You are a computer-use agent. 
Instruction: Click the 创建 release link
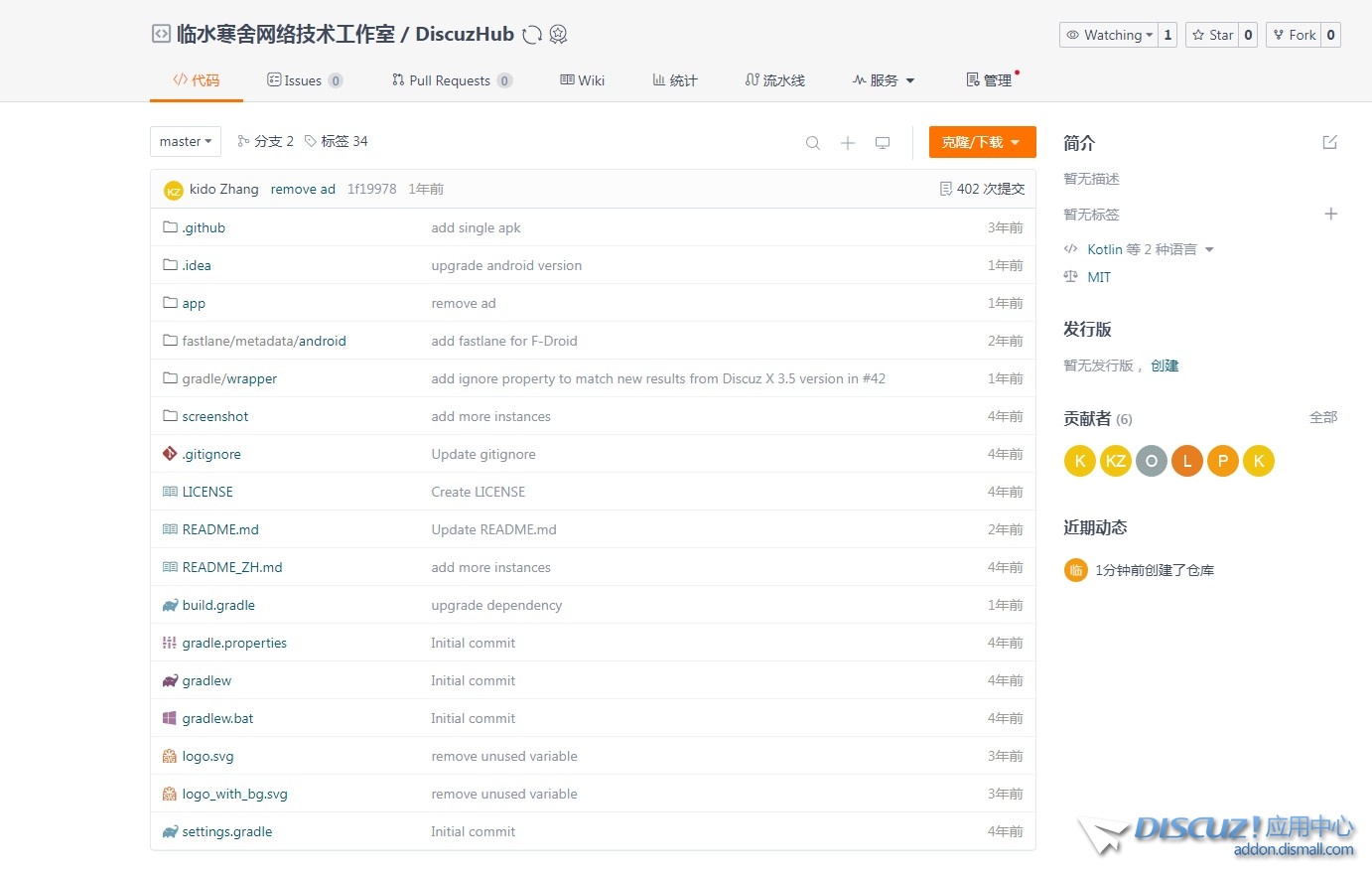click(x=1165, y=365)
